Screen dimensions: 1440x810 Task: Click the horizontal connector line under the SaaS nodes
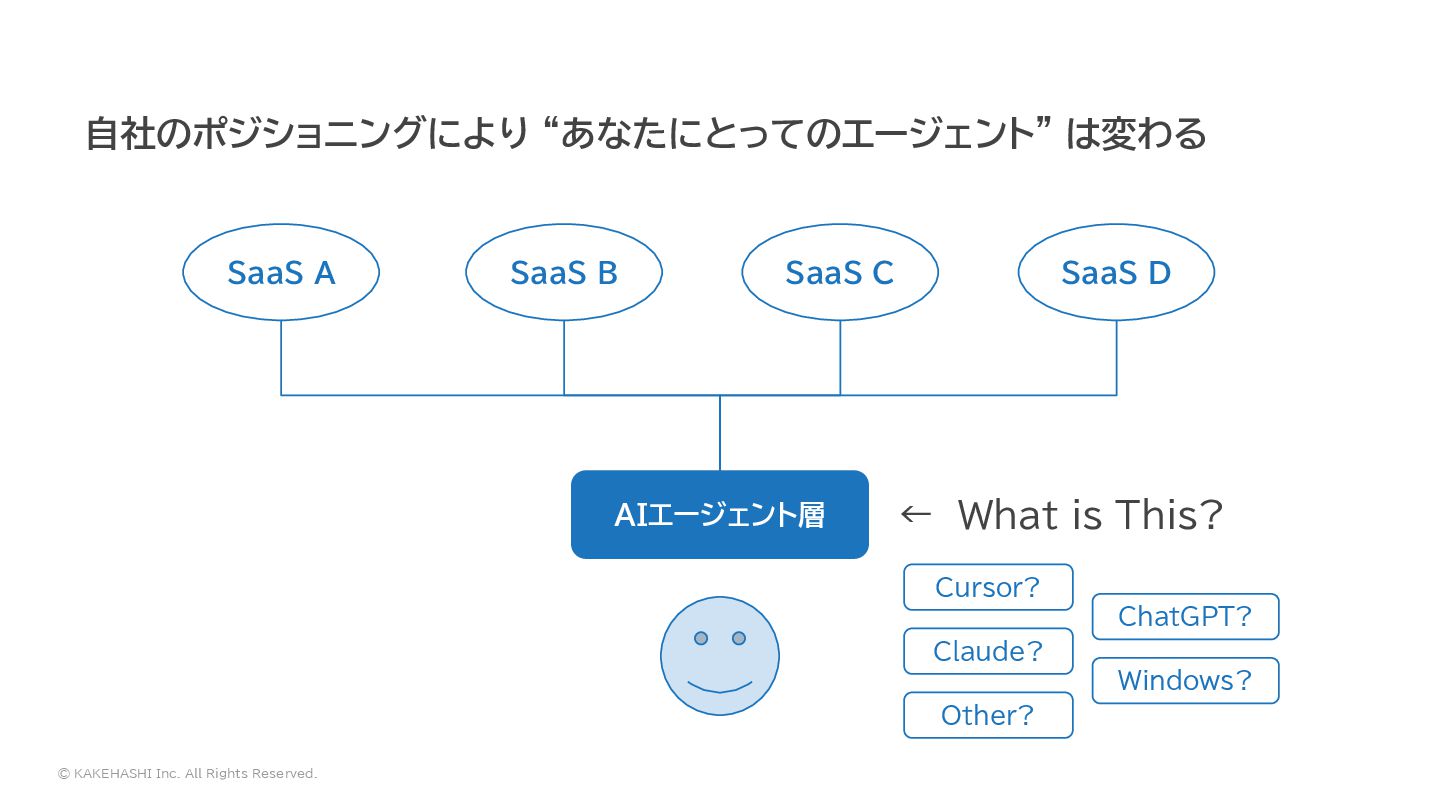tap(698, 395)
